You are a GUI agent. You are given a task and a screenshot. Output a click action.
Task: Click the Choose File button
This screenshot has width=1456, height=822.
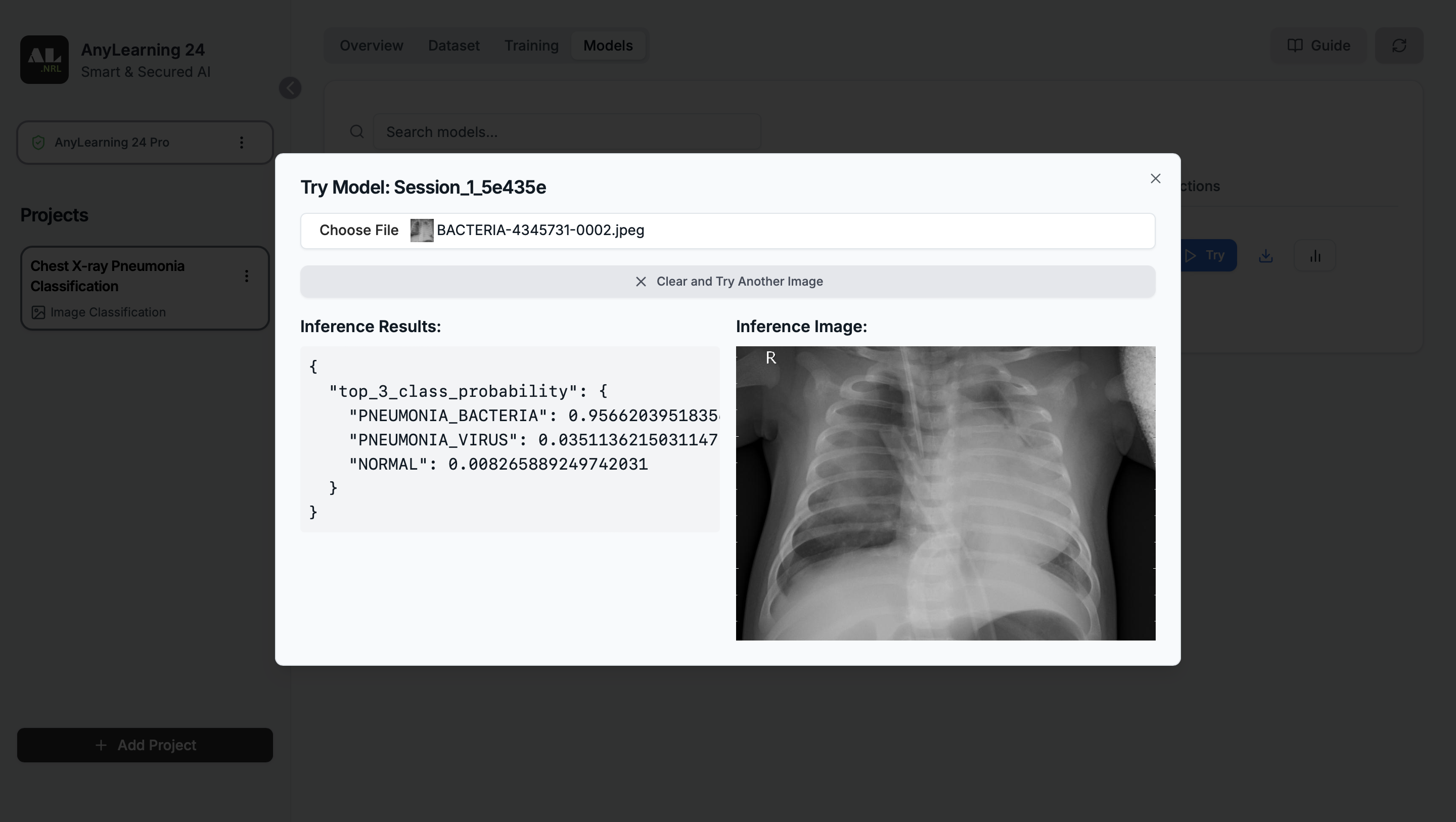pos(359,230)
